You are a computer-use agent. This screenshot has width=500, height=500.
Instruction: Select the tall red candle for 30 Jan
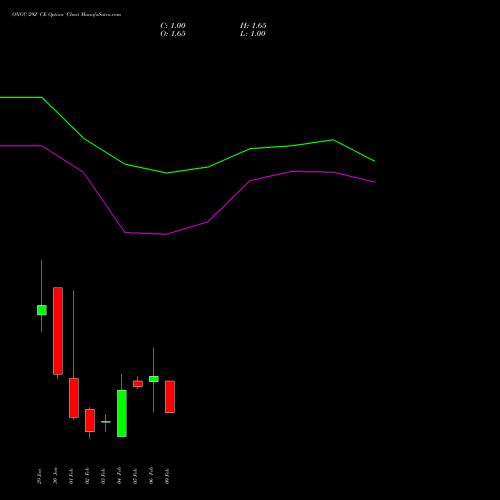coord(58,331)
